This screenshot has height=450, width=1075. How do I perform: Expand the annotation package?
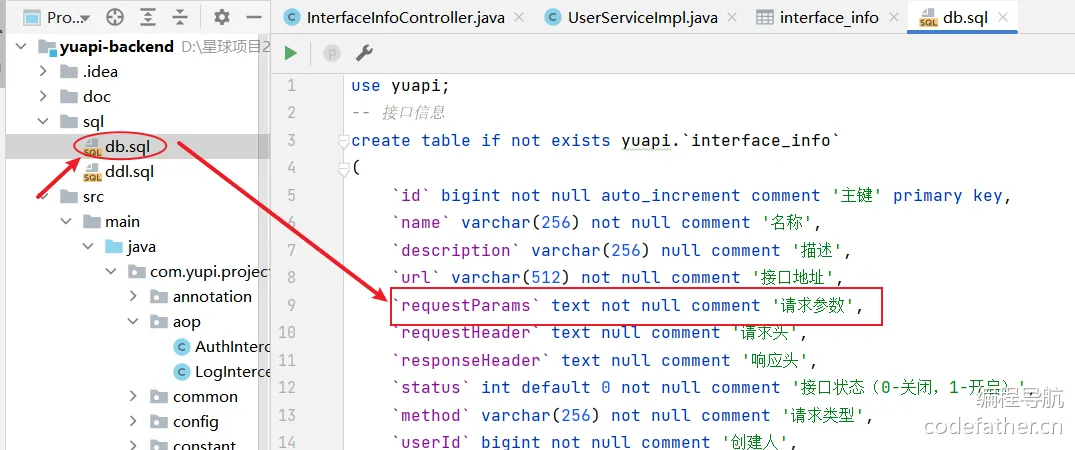(134, 296)
